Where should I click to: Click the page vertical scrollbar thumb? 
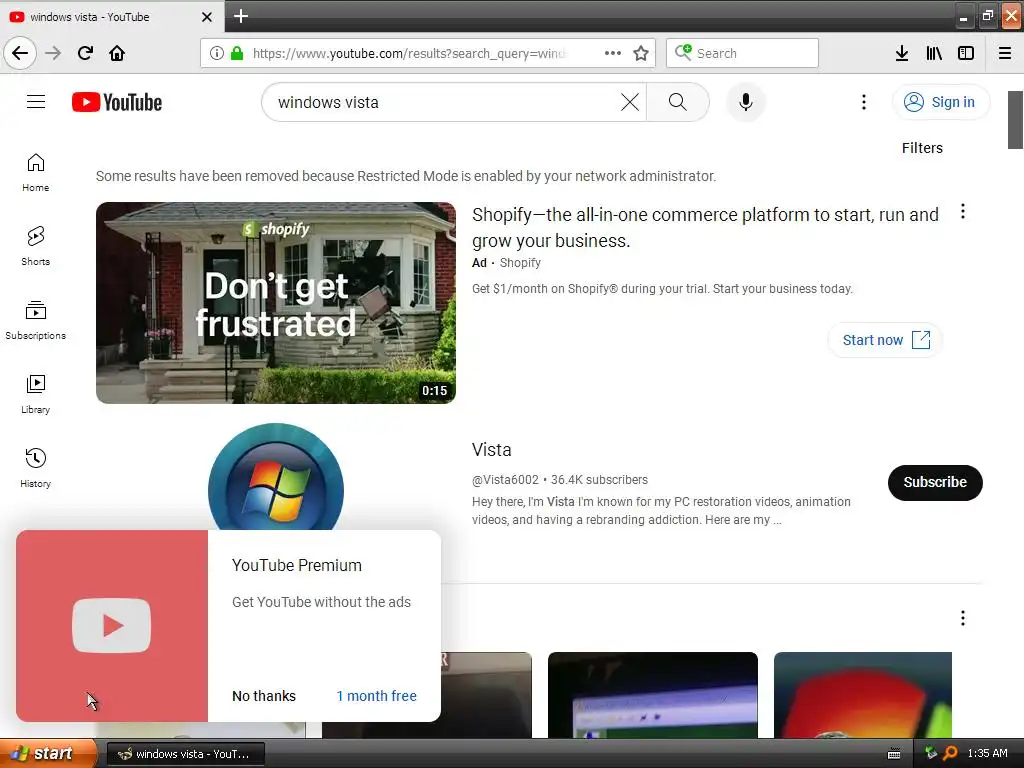[x=1015, y=120]
